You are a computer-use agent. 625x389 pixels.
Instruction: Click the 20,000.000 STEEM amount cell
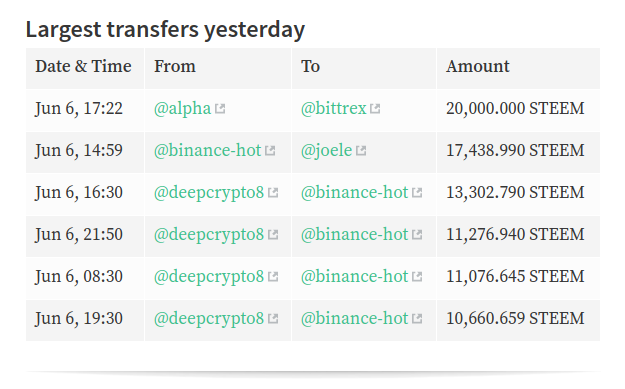click(515, 108)
